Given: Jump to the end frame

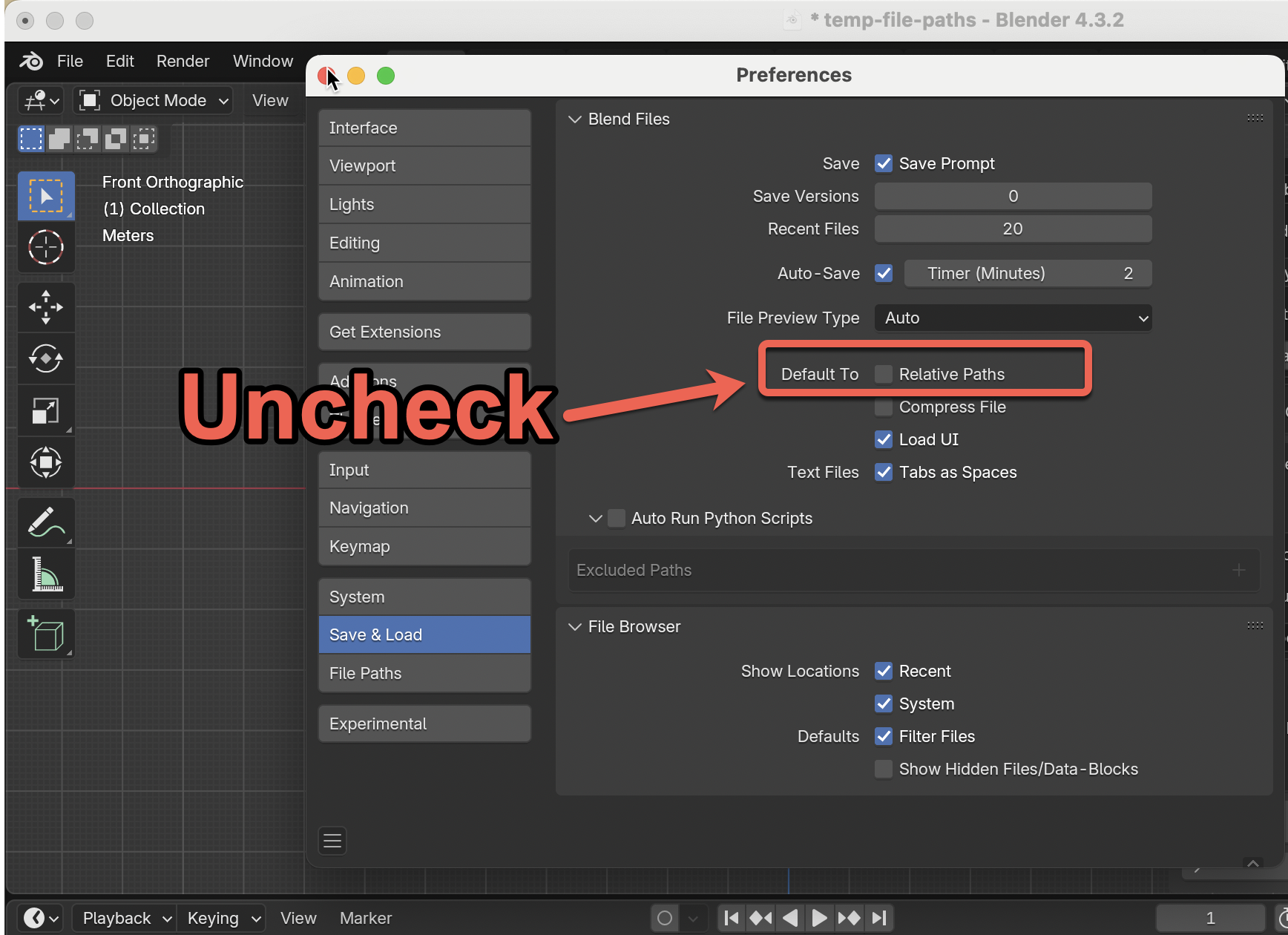Looking at the screenshot, I should click(x=878, y=918).
